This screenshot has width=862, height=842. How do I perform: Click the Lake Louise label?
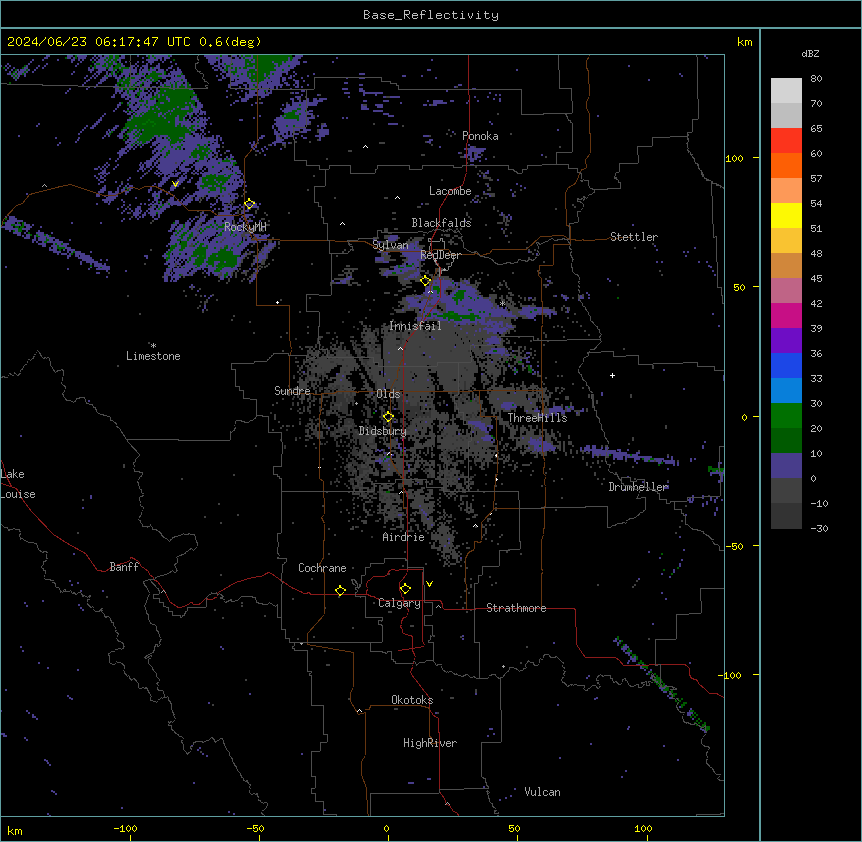[18, 484]
